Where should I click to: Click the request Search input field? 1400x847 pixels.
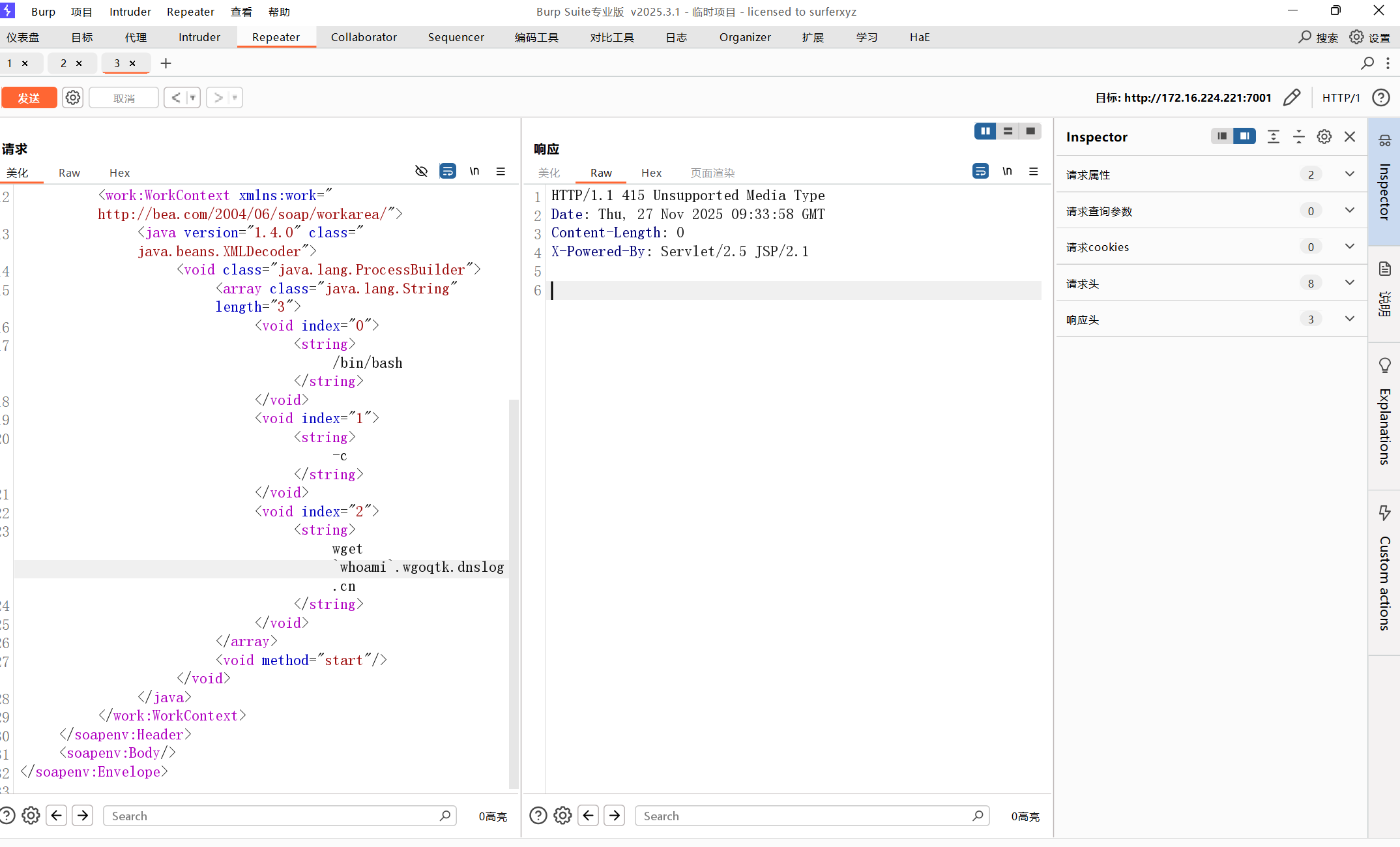point(274,816)
